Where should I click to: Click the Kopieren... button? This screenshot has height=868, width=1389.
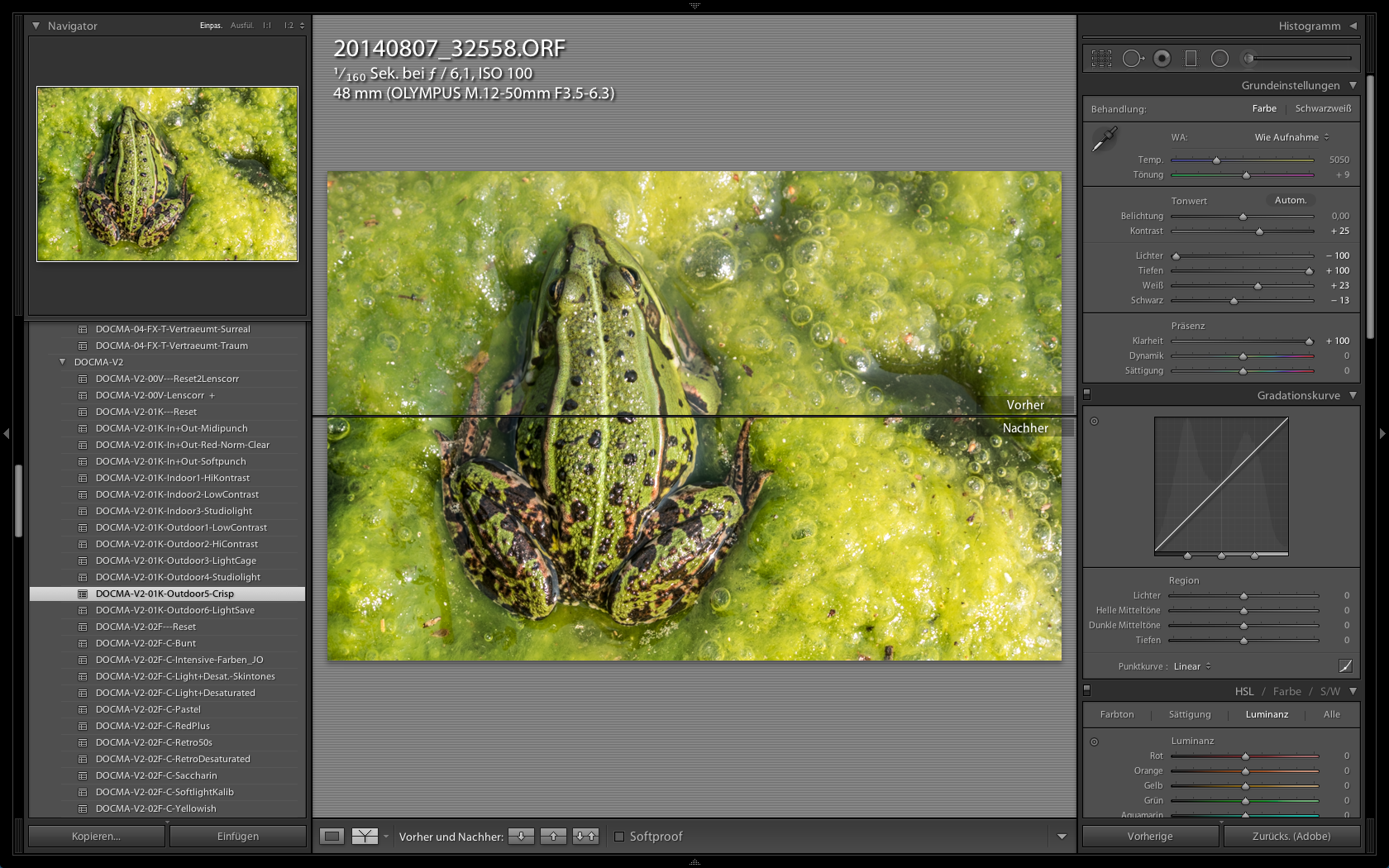(96, 837)
